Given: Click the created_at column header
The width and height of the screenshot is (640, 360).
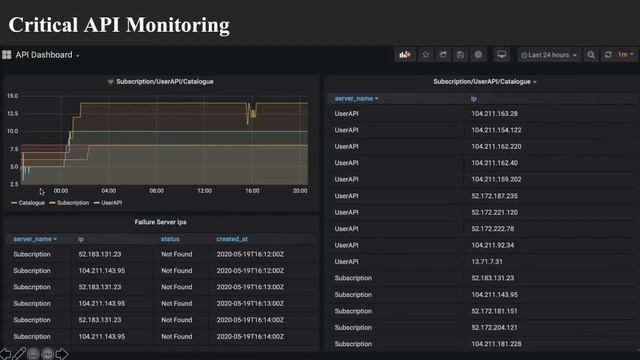Looking at the screenshot, I should pyautogui.click(x=232, y=239).
